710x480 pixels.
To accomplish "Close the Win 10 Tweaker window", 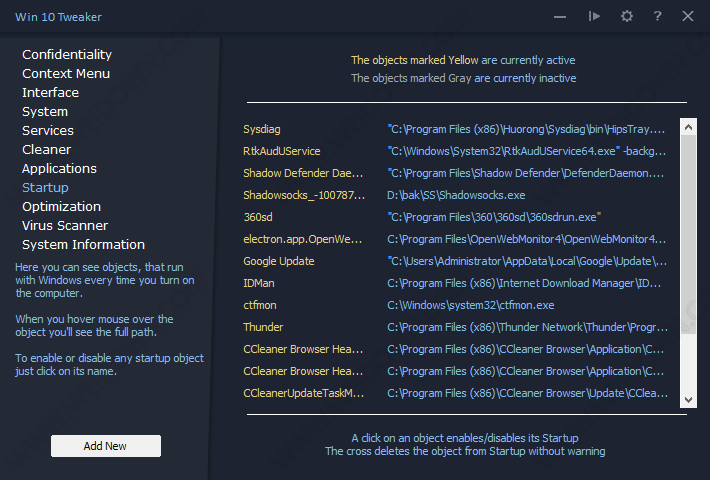I will (688, 16).
